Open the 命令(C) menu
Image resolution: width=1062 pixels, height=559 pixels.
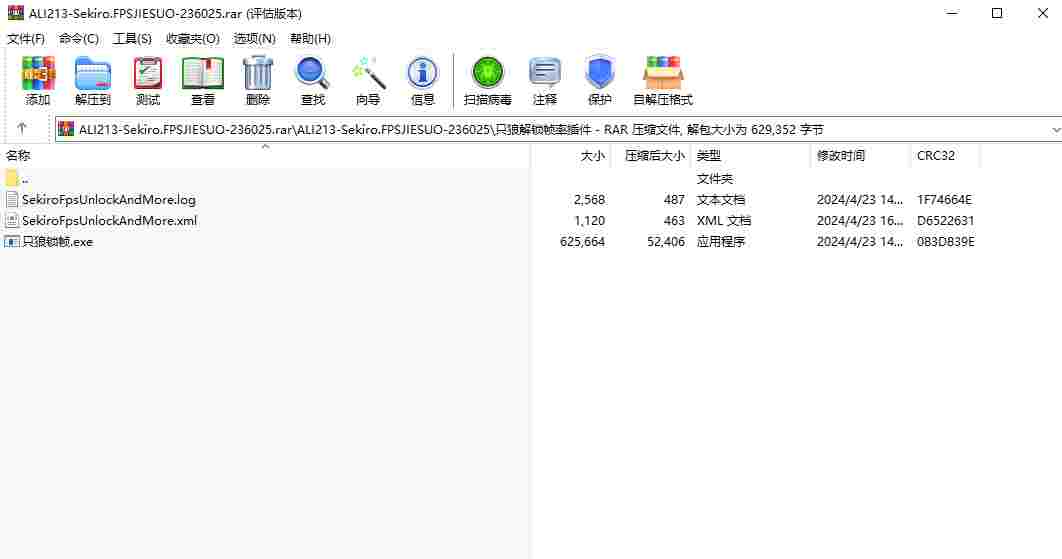pyautogui.click(x=79, y=39)
